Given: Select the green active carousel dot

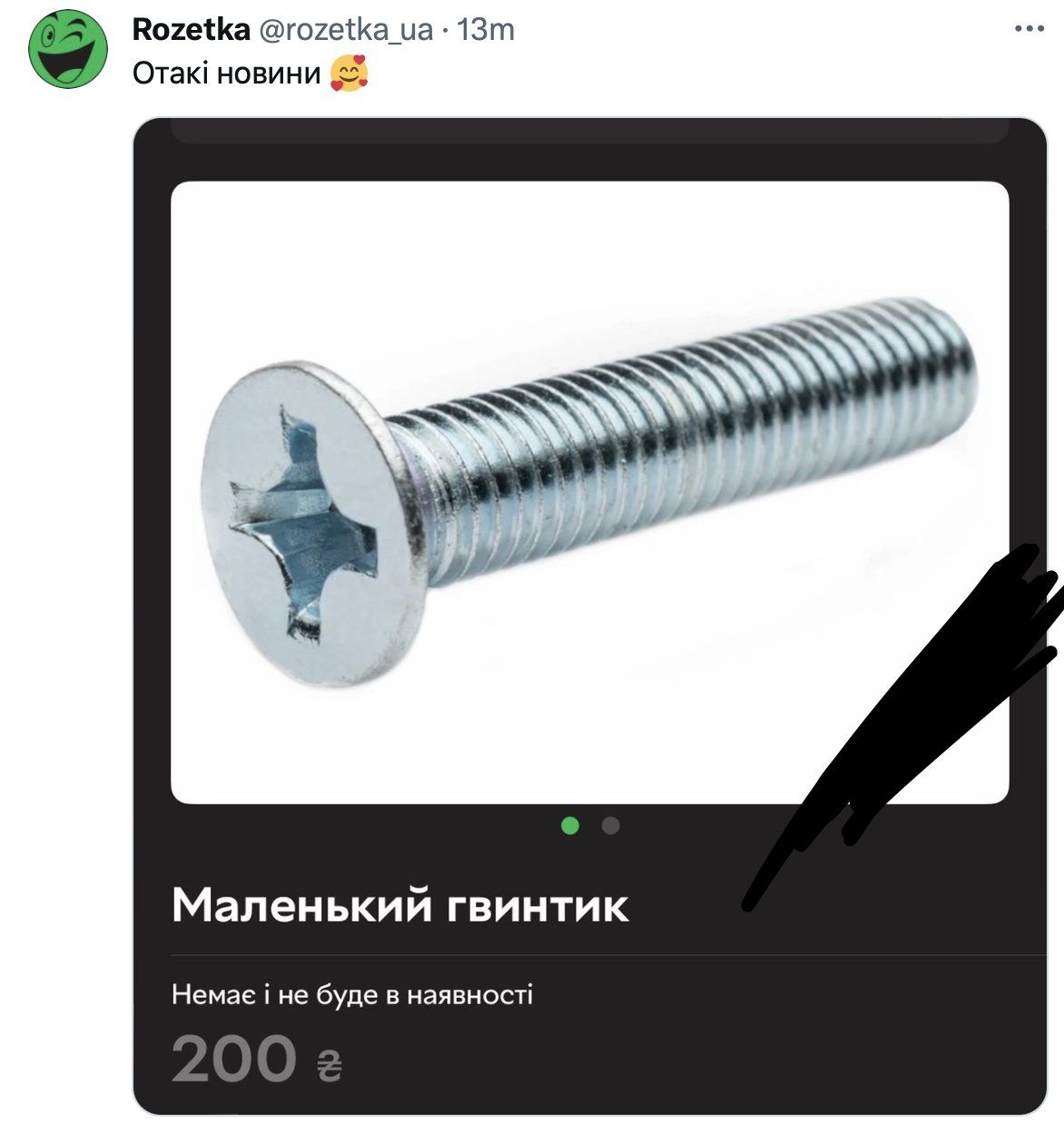Looking at the screenshot, I should (x=570, y=825).
